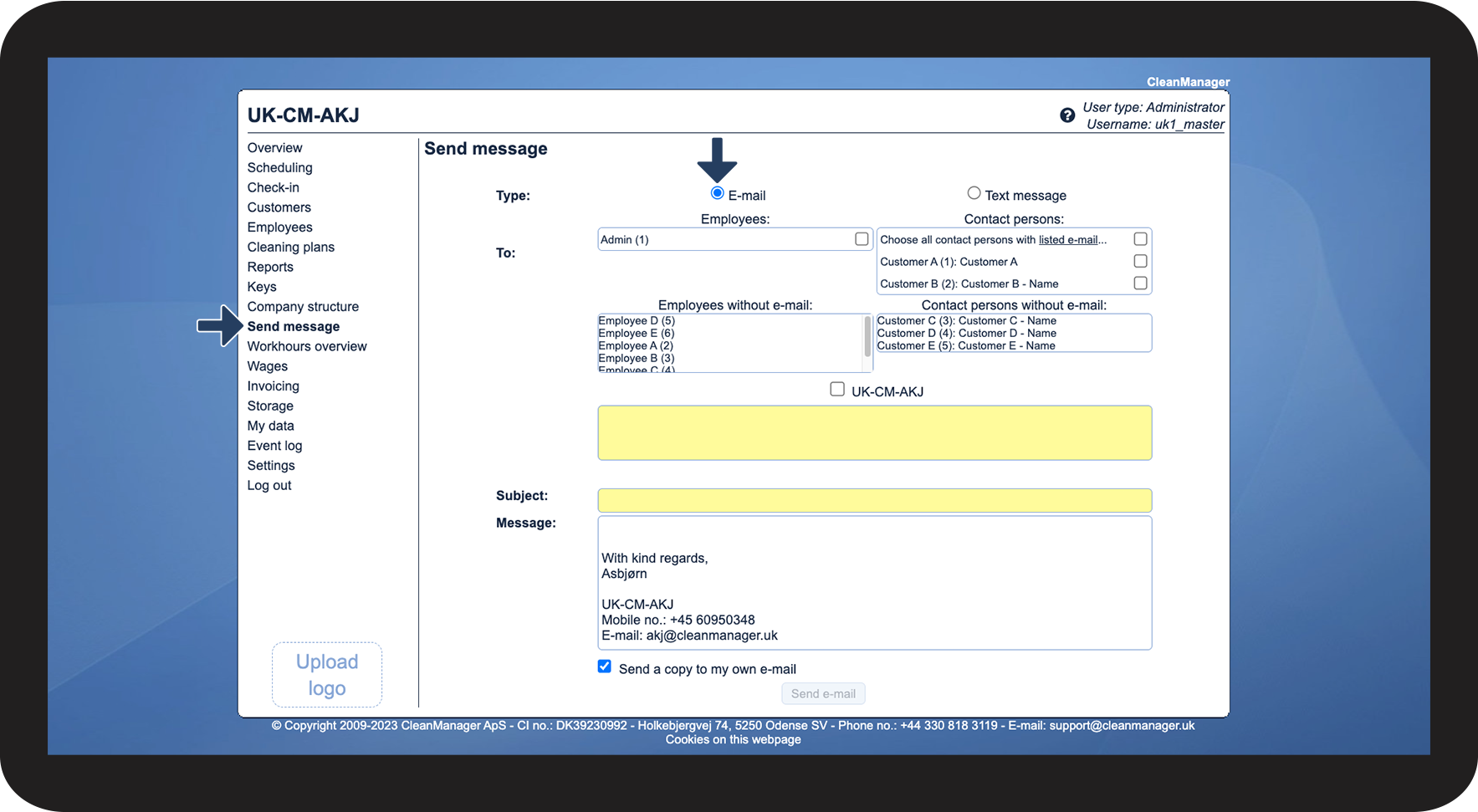Uncheck 'Send a copy to my own e-mail'
1478x812 pixels.
pos(605,666)
